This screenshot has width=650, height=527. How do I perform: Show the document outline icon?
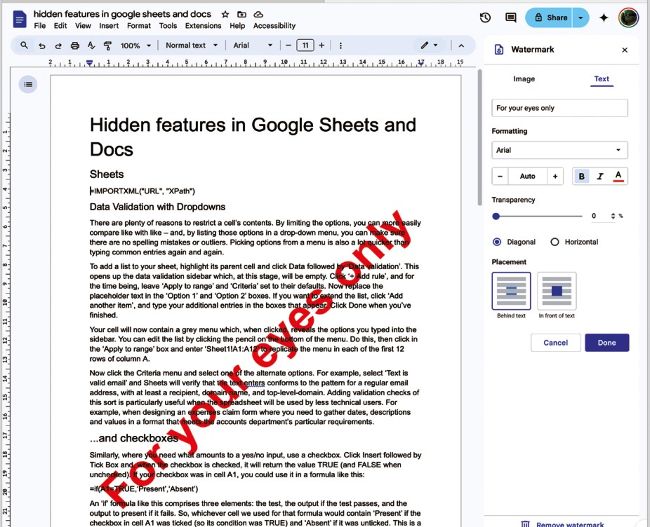pos(27,84)
